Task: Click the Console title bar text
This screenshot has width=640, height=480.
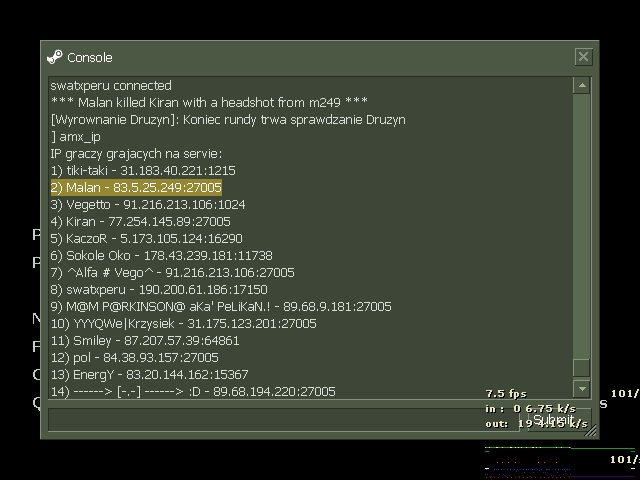Action: pos(90,58)
